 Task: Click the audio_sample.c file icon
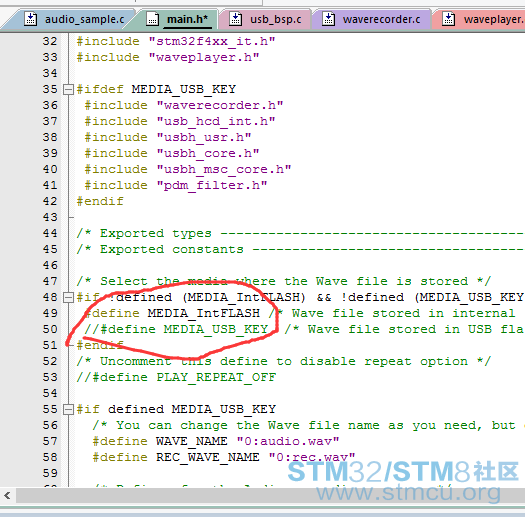(x=30, y=19)
